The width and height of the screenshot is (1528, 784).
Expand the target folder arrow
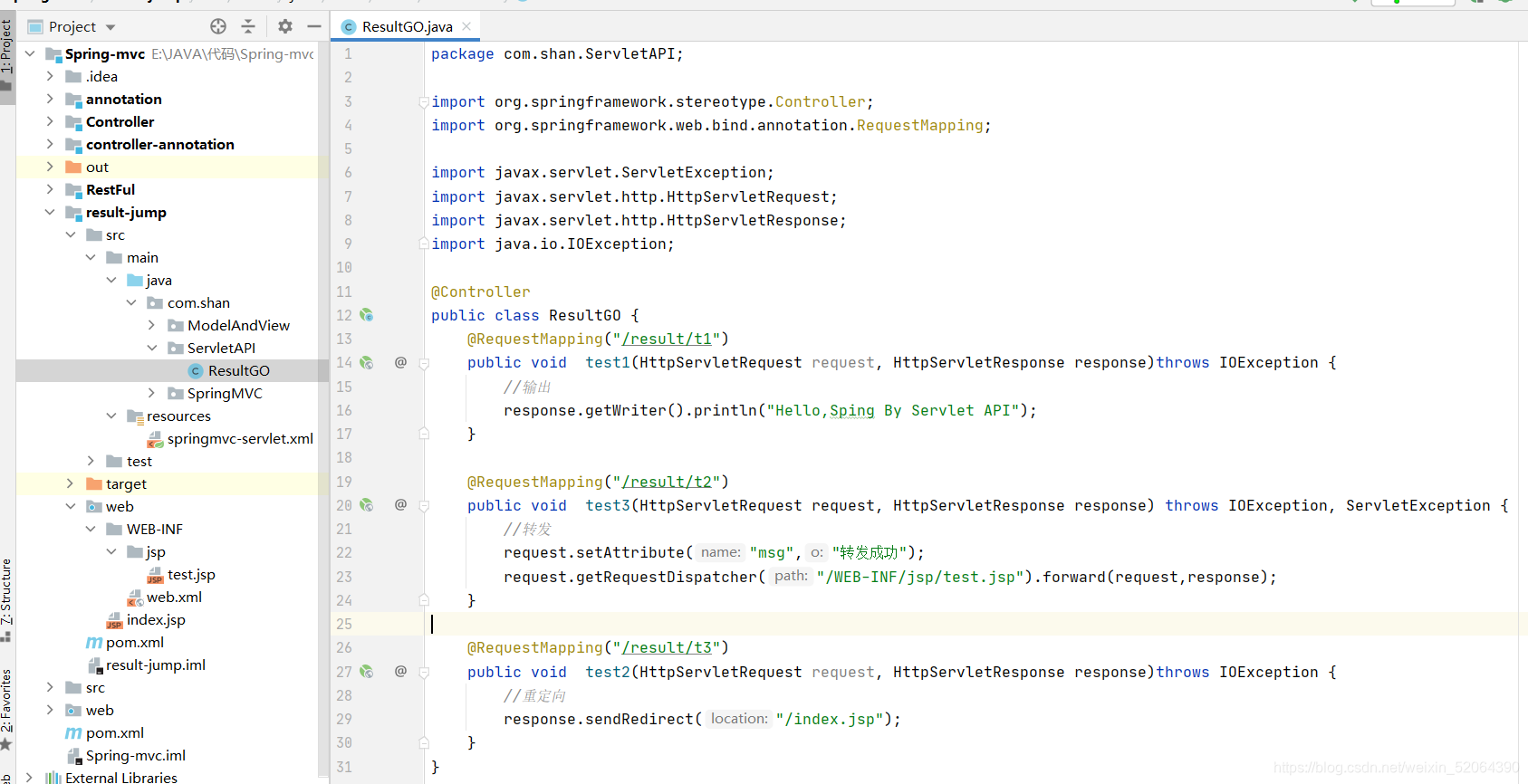coord(70,483)
